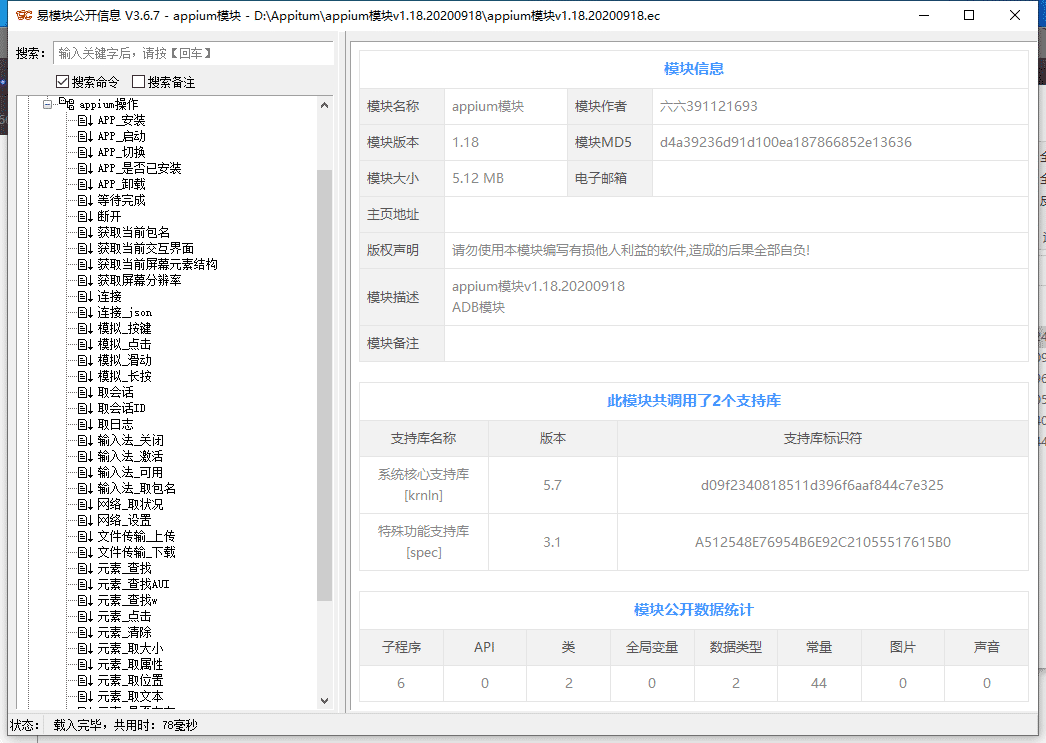This screenshot has width=1046, height=743.
Task: Select 元素_取大小 in the tree
Action: click(130, 648)
